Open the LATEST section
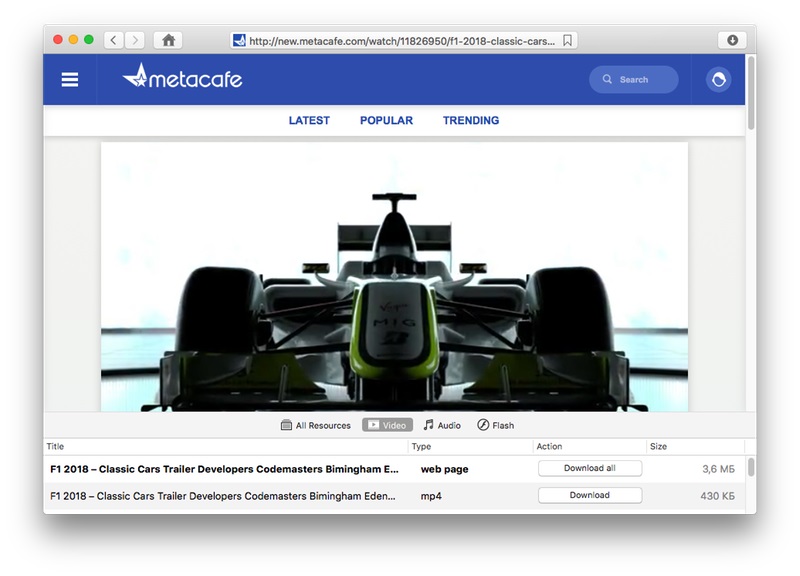The image size is (800, 576). (x=309, y=120)
